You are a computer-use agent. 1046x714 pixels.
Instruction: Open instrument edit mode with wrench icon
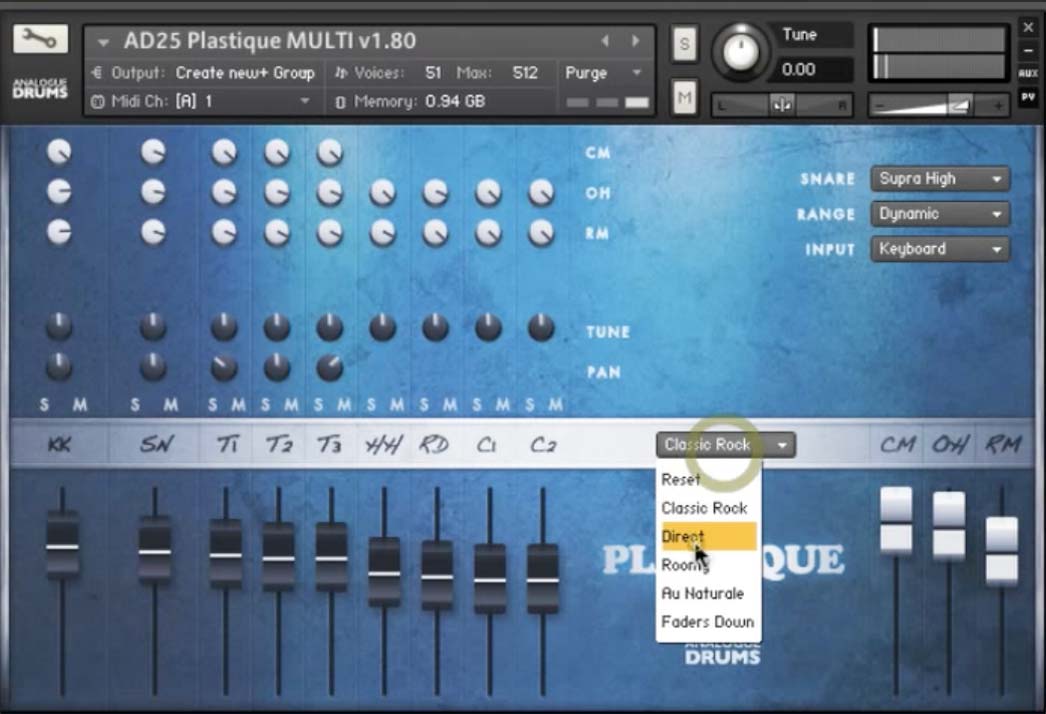pyautogui.click(x=40, y=39)
